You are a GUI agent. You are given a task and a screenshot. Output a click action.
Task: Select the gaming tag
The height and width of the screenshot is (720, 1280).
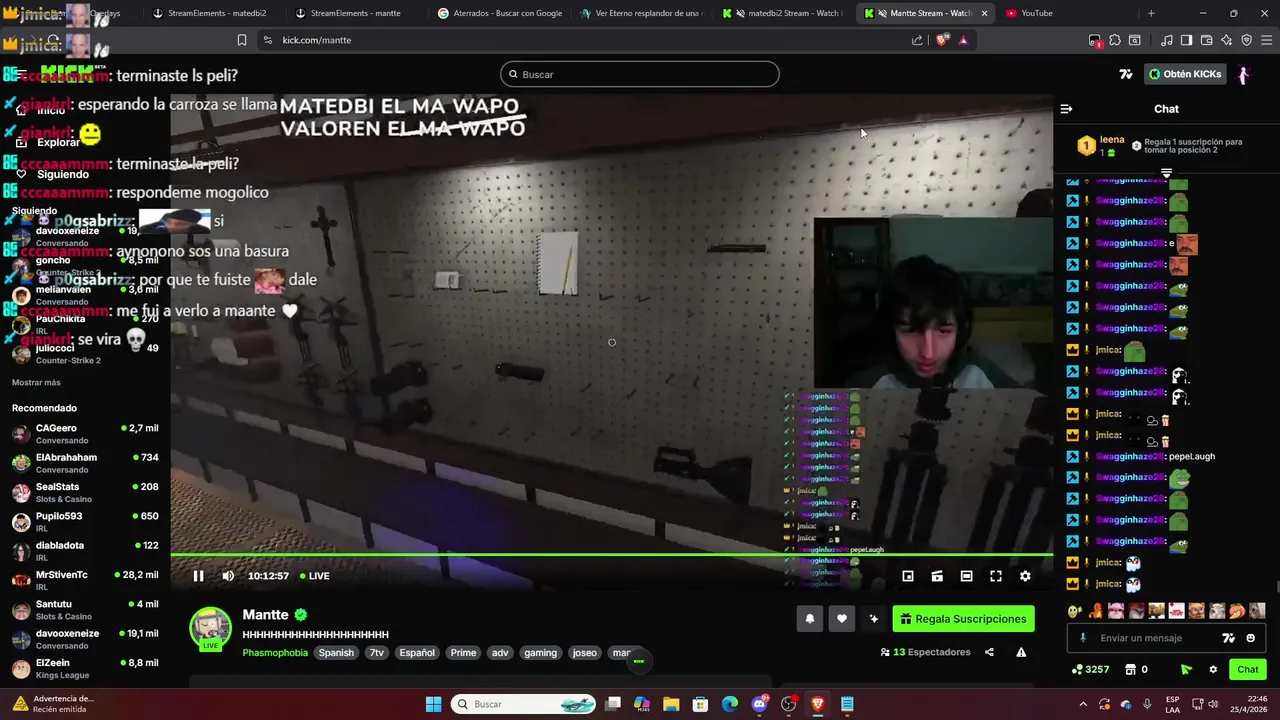(540, 653)
